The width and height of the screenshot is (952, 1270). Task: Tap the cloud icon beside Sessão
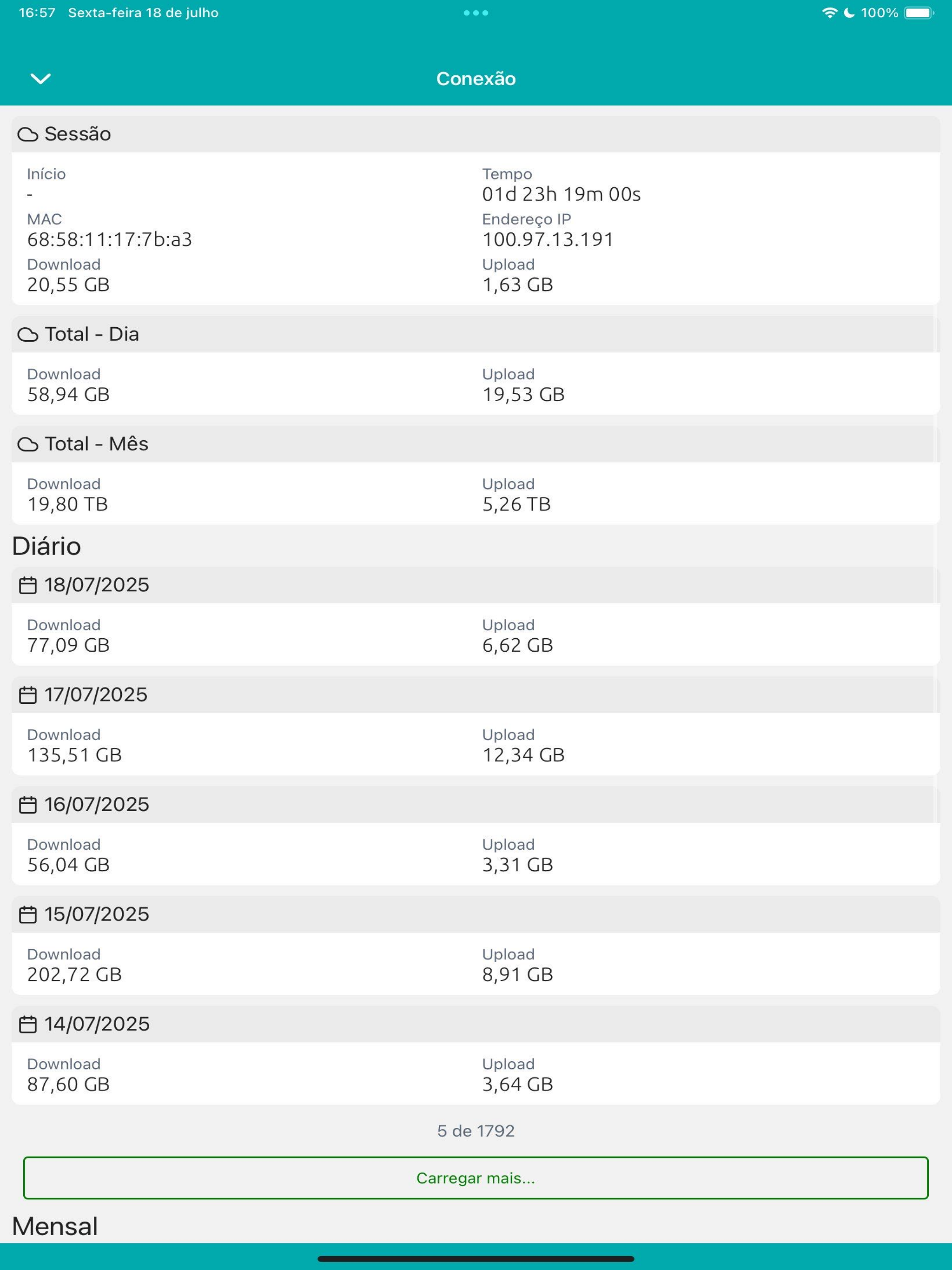(x=27, y=134)
